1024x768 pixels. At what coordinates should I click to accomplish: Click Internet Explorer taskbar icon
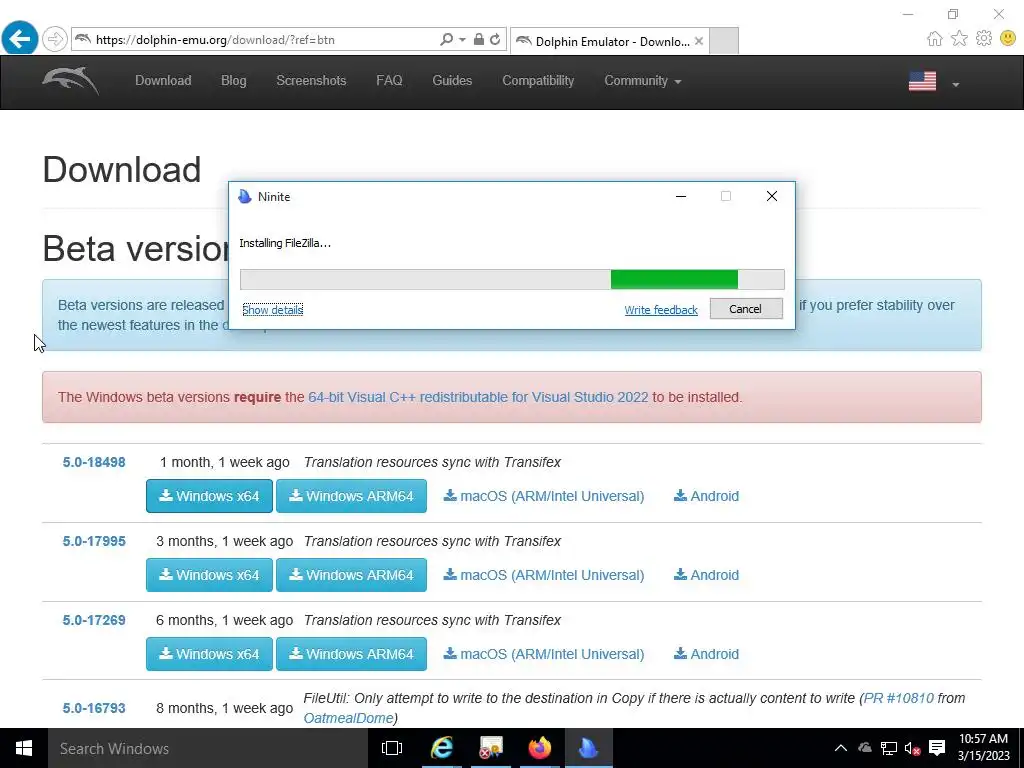coord(441,748)
